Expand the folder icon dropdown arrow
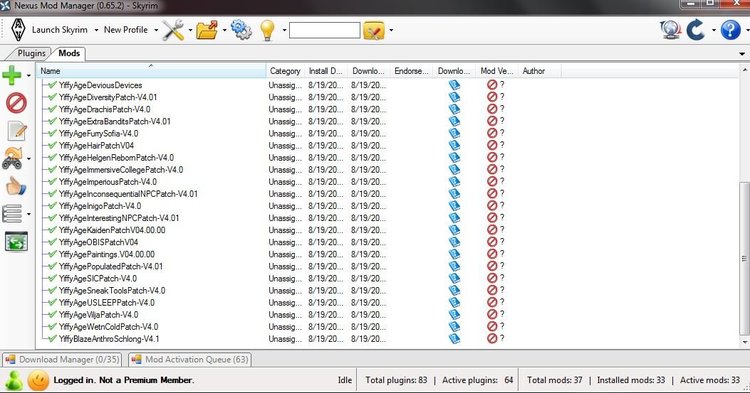This screenshot has height=393, width=750. tap(224, 30)
